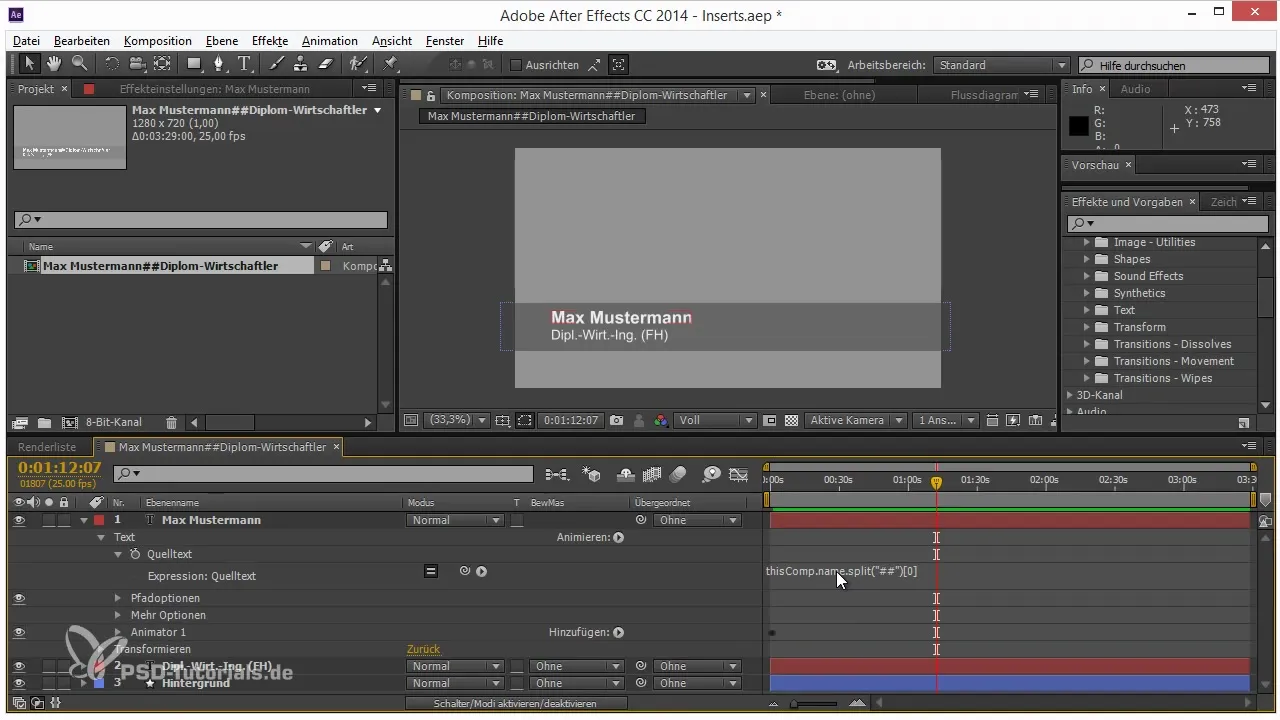Toggle Quelltext stopwatch

click(x=135, y=554)
